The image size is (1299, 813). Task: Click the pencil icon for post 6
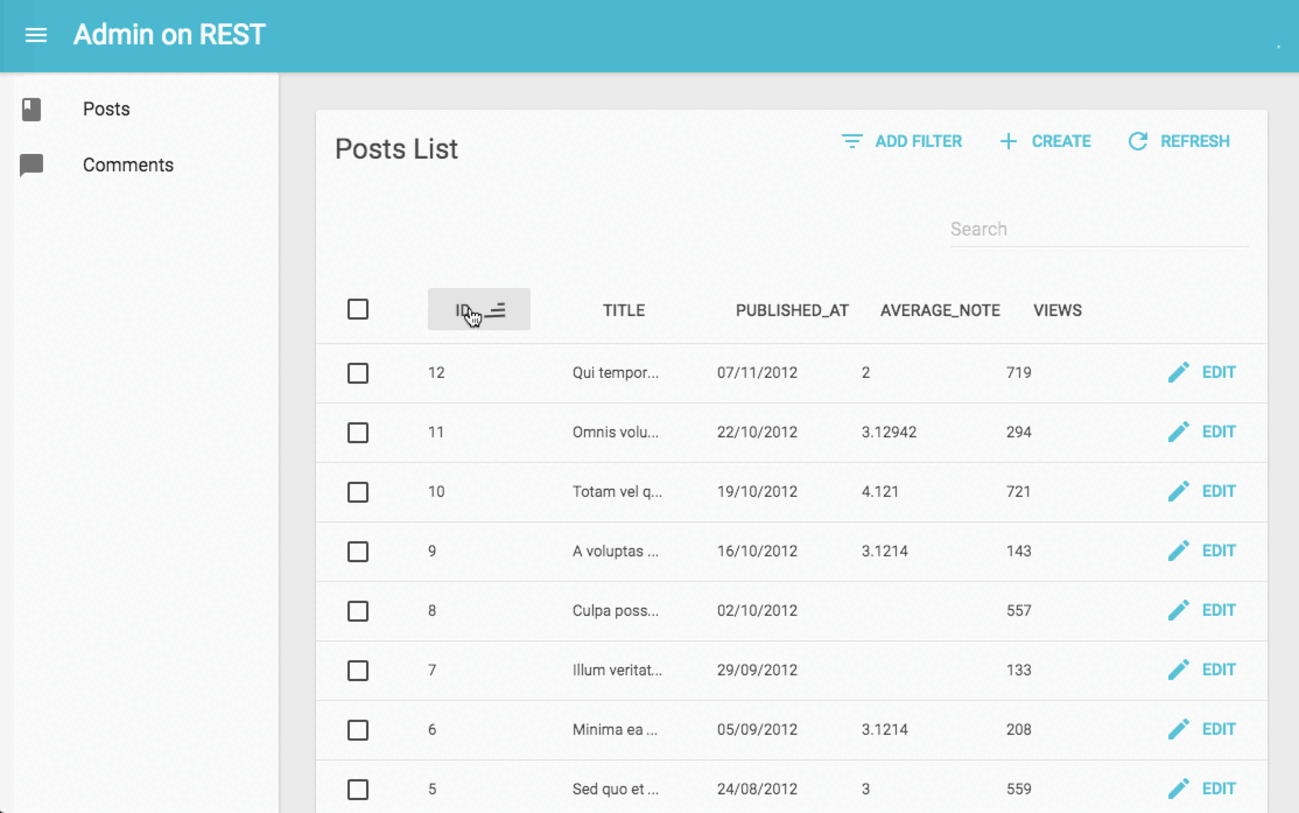coord(1179,729)
